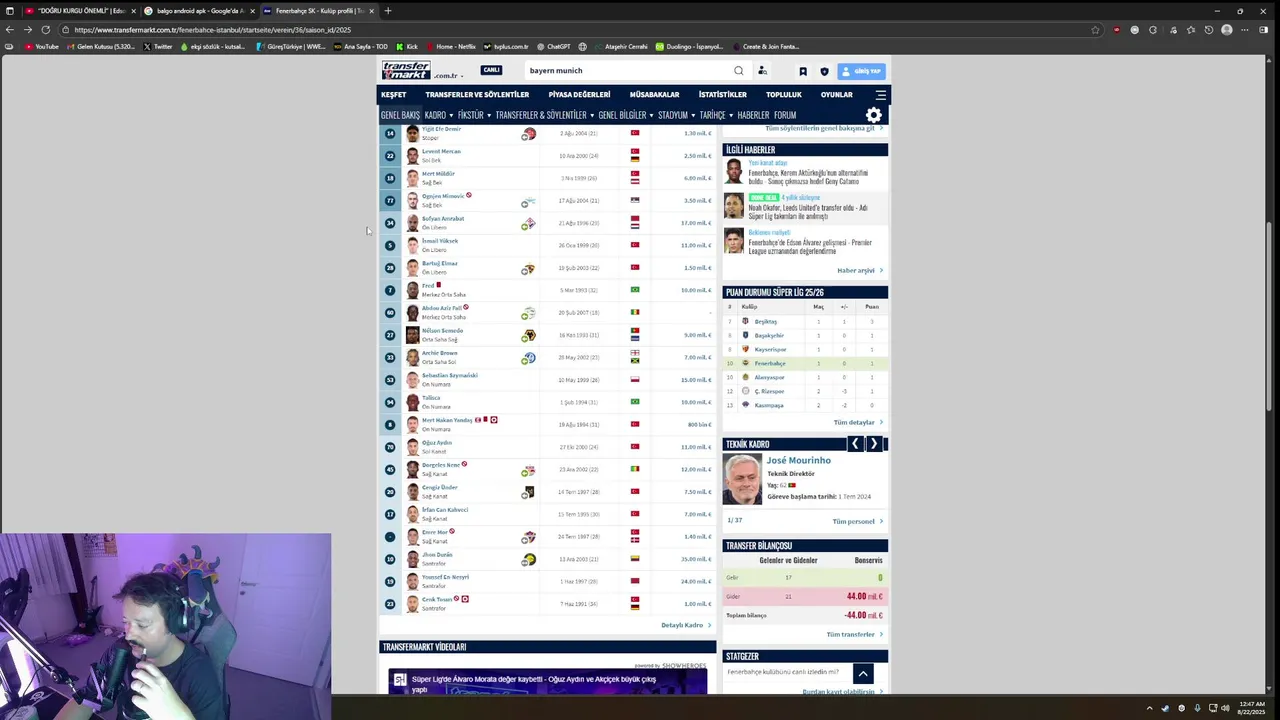Viewport: 1280px width, 720px height.
Task: Open Oyunlar main menu
Action: [x=837, y=95]
